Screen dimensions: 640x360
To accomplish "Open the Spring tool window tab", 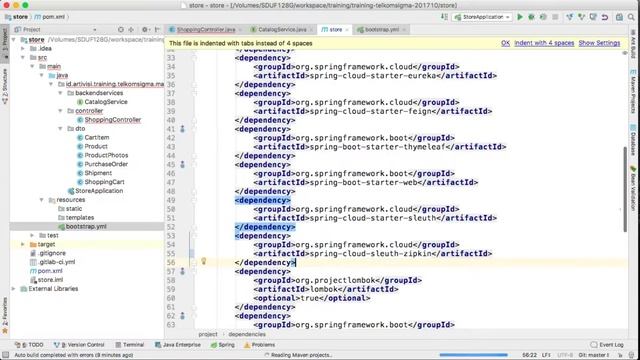I will pyautogui.click(x=222, y=345).
